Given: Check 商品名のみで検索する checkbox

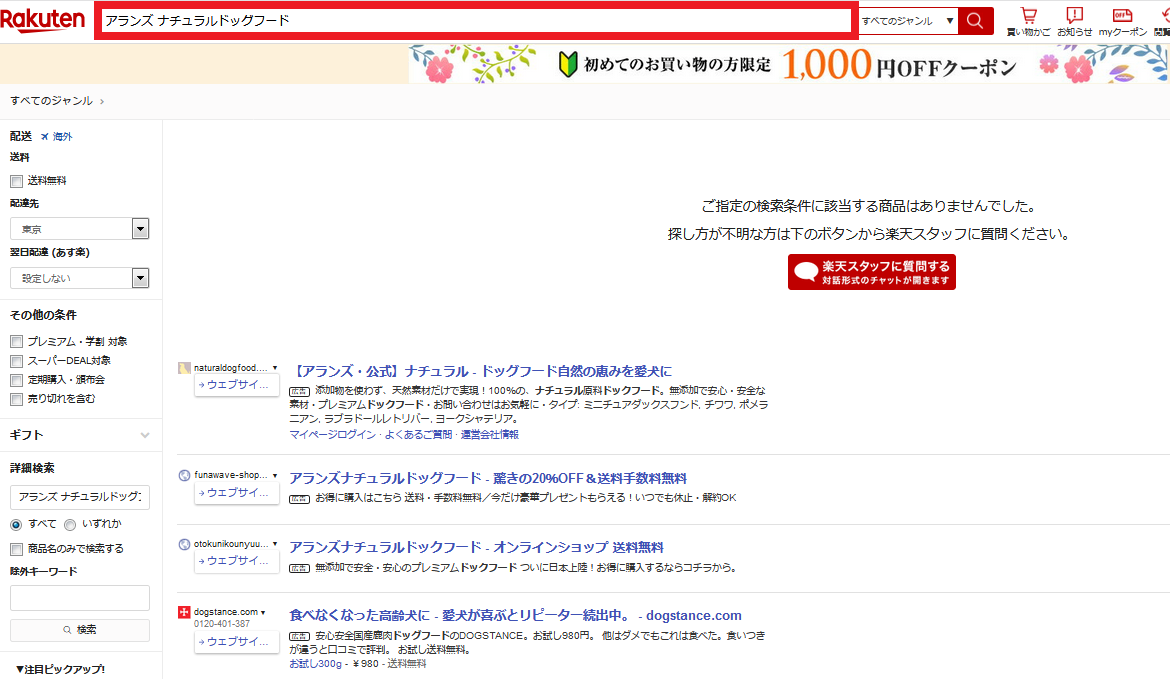Looking at the screenshot, I should click(x=16, y=549).
